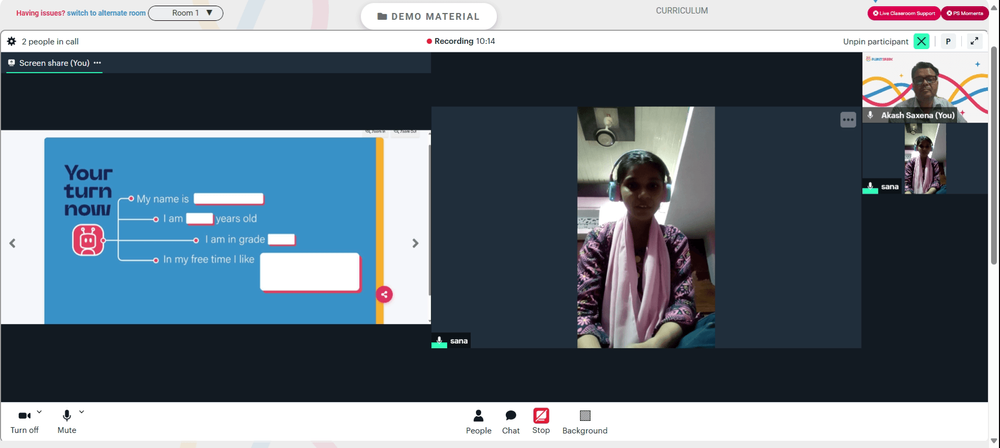1000x448 pixels.
Task: Open the Room 1 dropdown
Action: (186, 13)
